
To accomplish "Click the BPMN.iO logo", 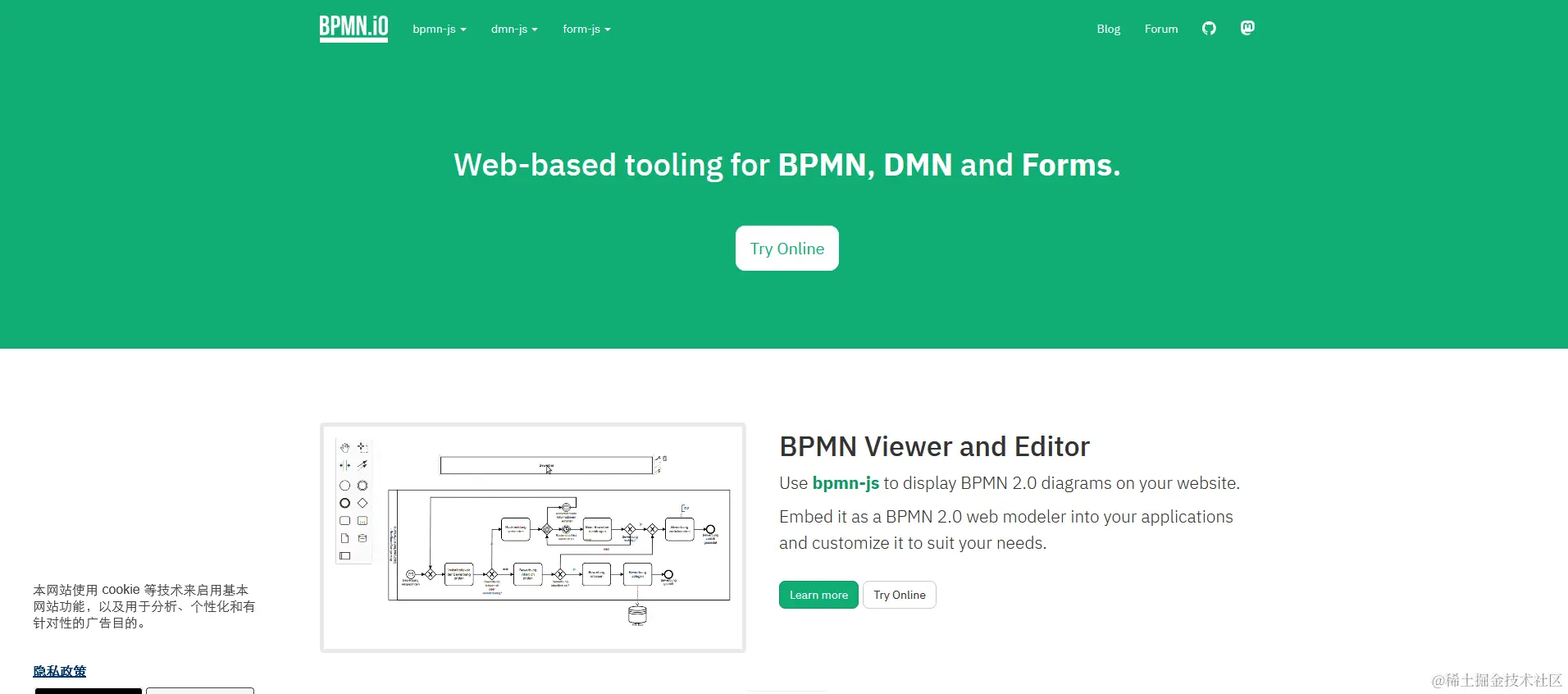I will coord(353,29).
